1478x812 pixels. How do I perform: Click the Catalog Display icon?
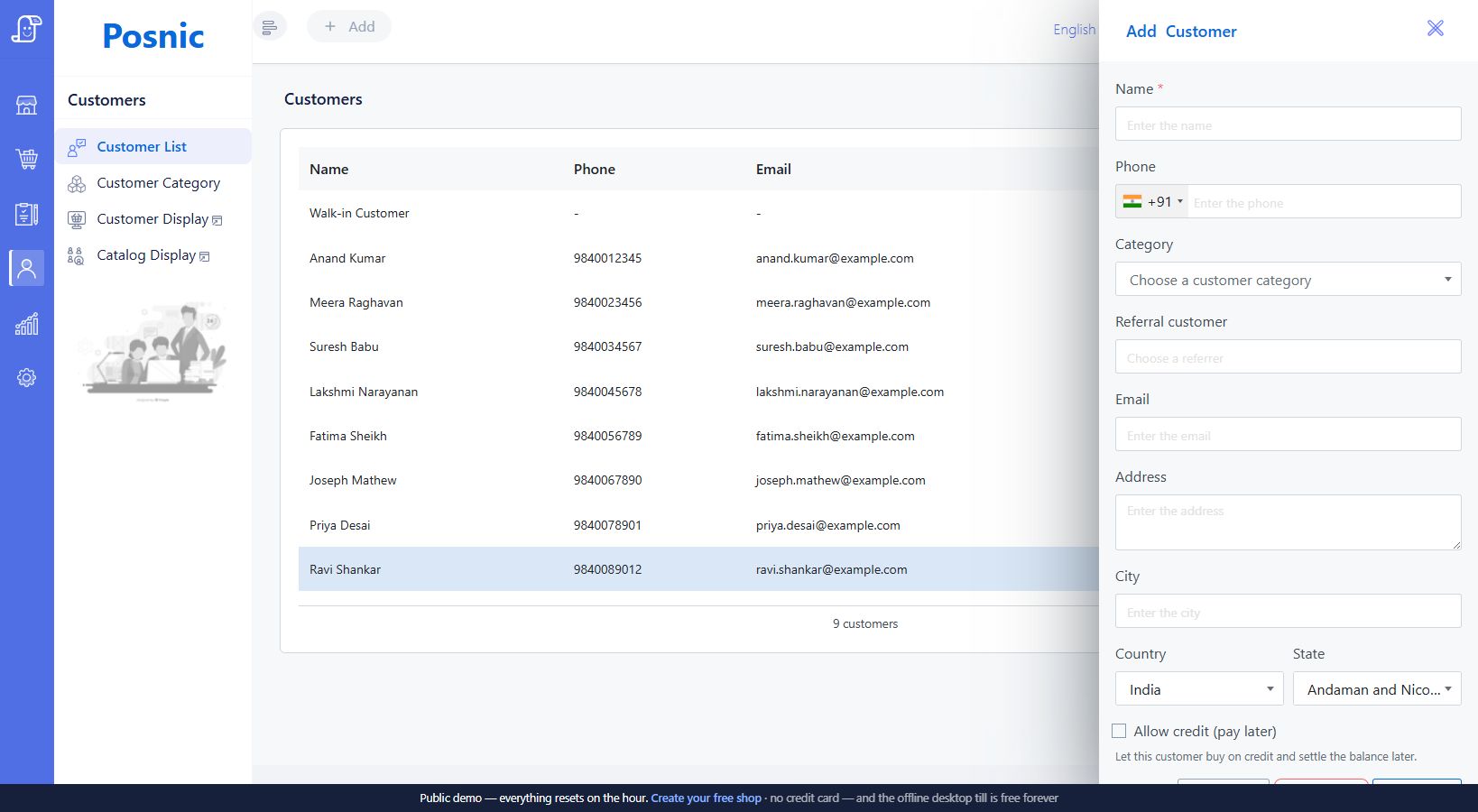point(77,255)
